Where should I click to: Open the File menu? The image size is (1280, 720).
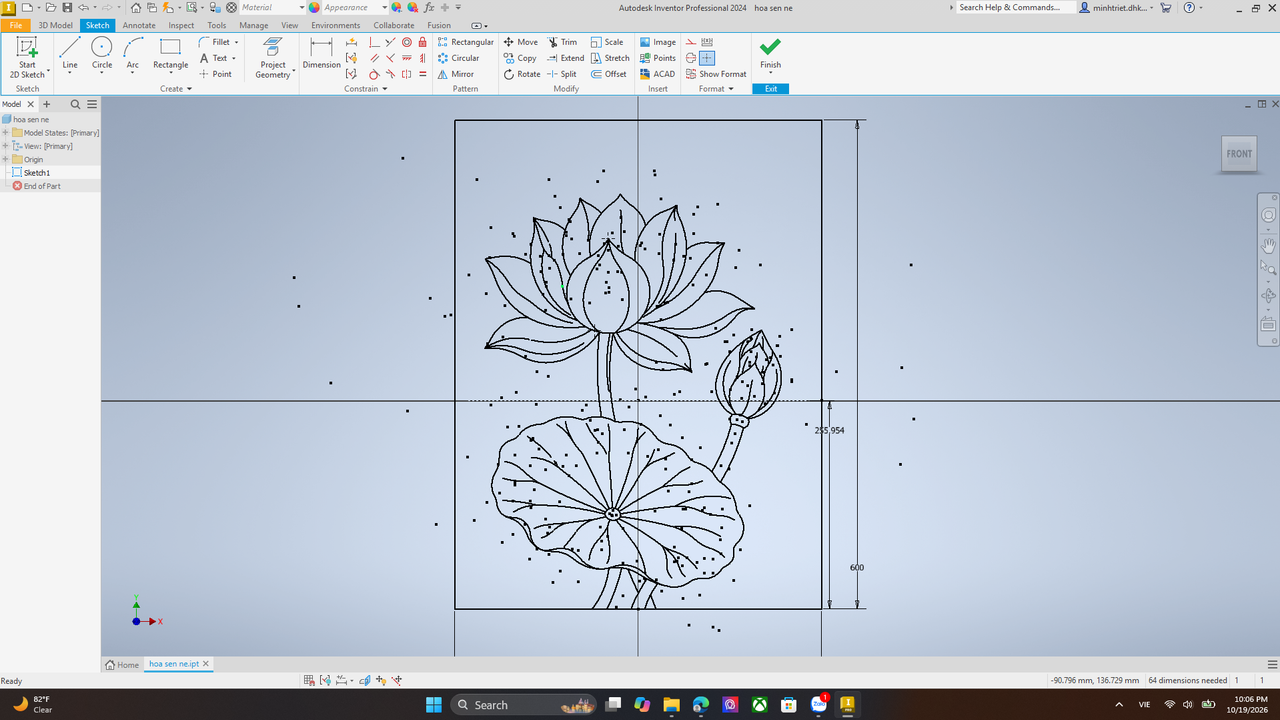point(16,25)
